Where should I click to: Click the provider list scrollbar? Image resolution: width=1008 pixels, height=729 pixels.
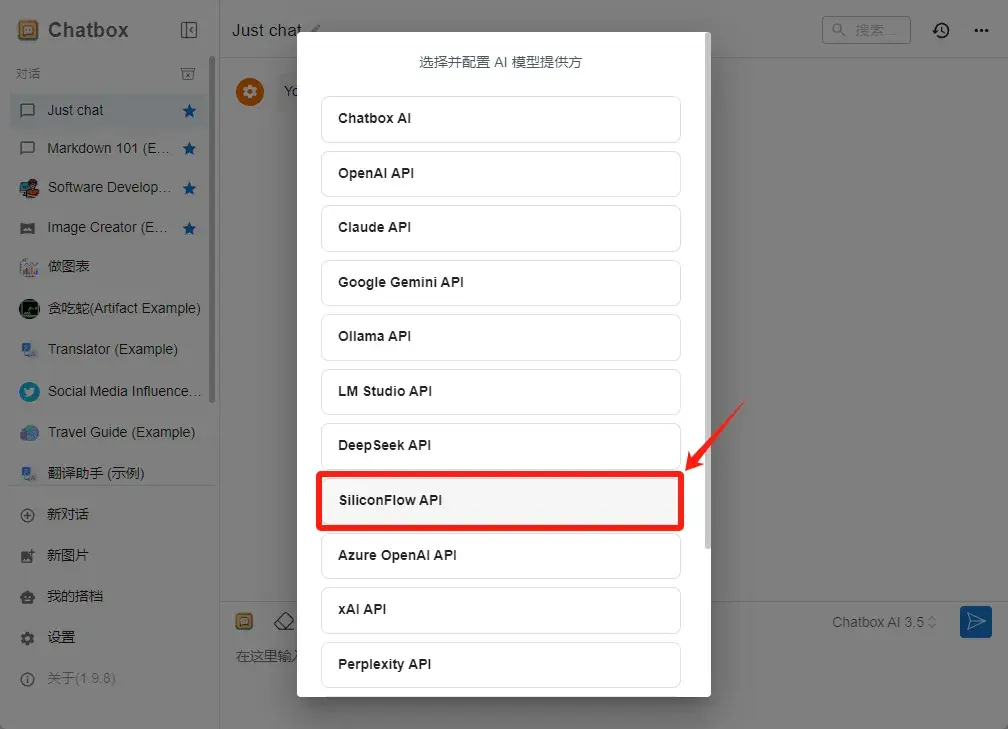708,291
